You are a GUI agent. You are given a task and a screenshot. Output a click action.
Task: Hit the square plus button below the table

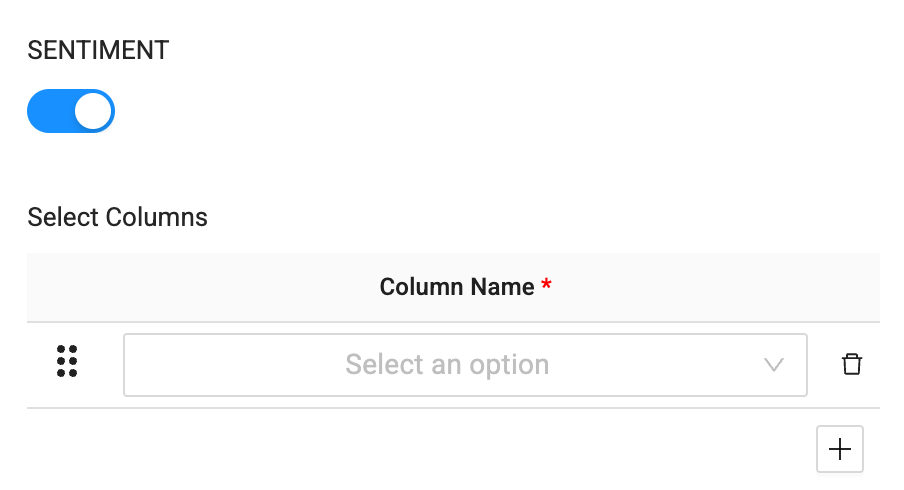point(840,450)
